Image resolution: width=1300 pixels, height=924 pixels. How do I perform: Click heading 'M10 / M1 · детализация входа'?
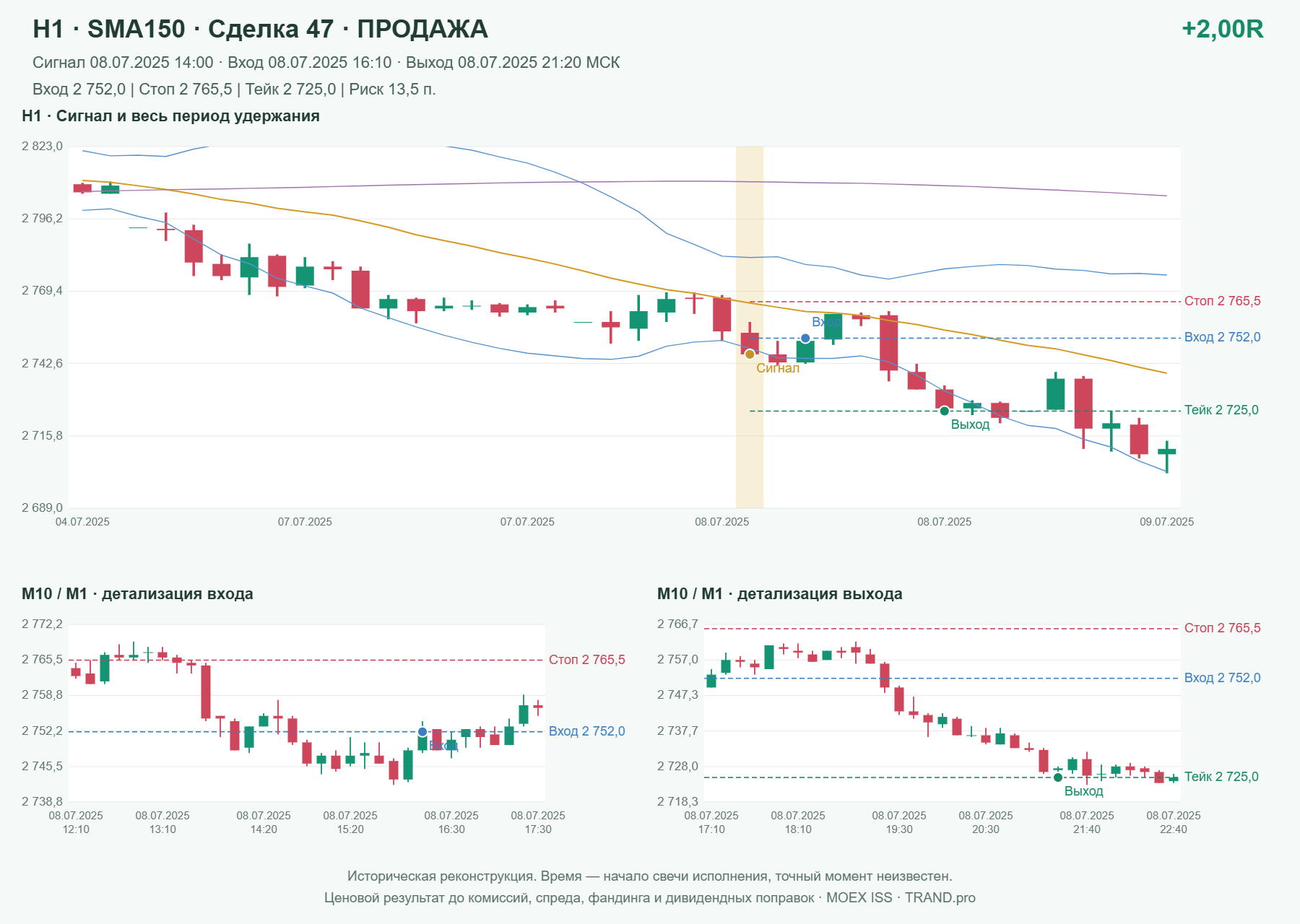[x=137, y=594]
